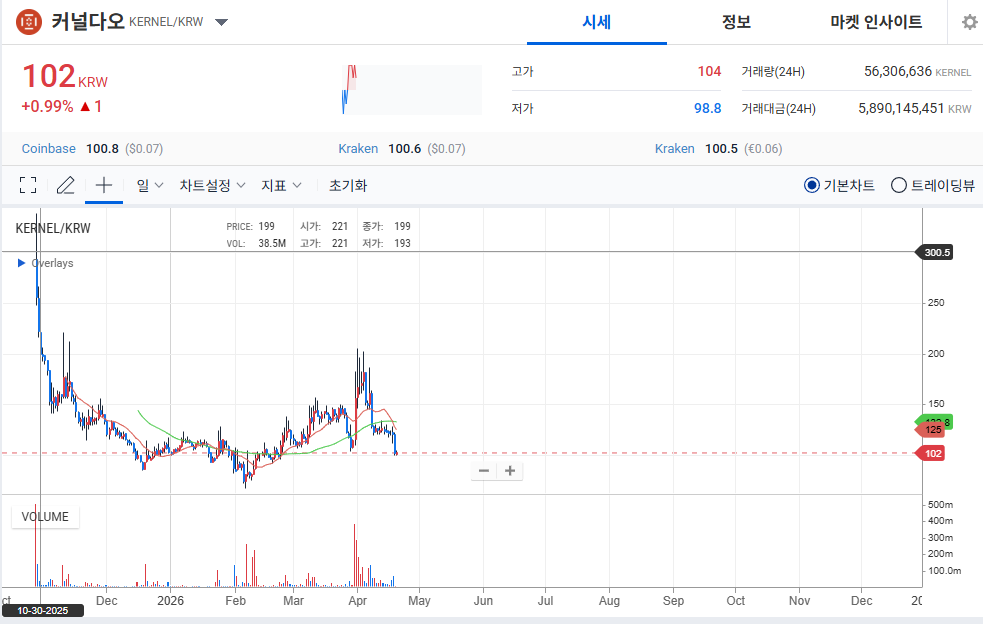Switch to the 정보 tab
The width and height of the screenshot is (983, 624).
[x=736, y=22]
